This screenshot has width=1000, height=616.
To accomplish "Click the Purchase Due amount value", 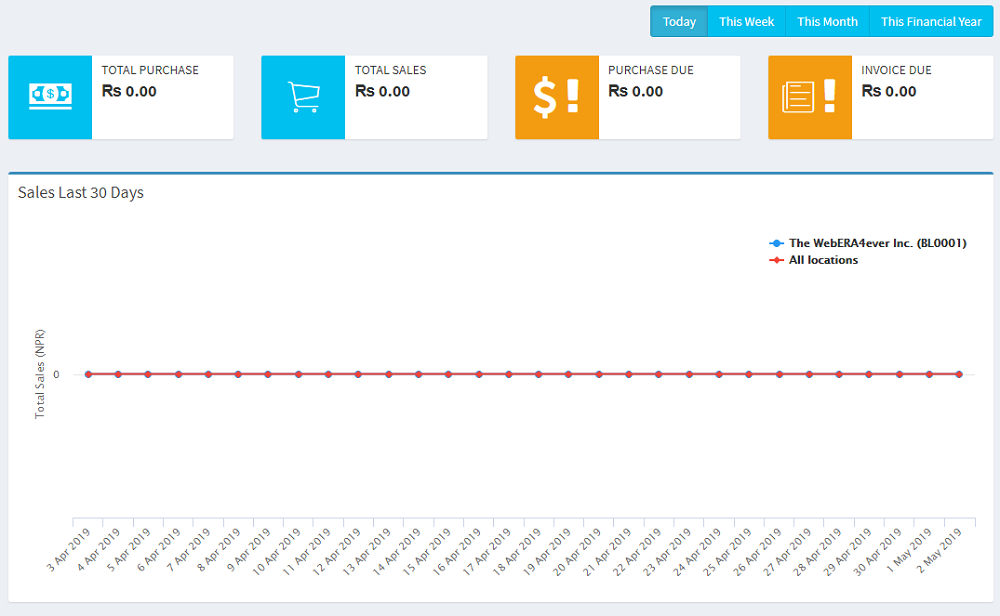I will 635,91.
